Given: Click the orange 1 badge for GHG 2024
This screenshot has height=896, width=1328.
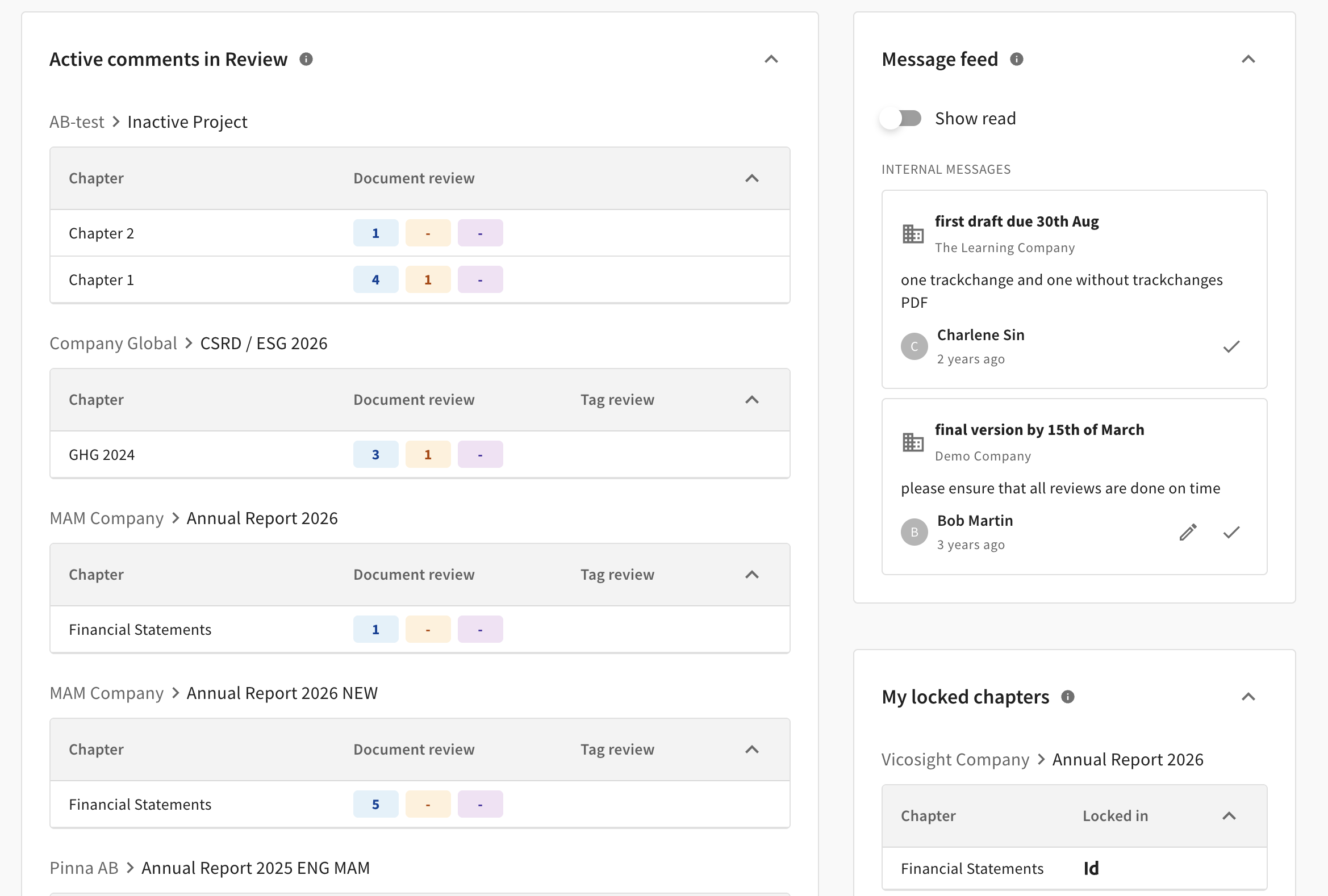Looking at the screenshot, I should coord(428,455).
